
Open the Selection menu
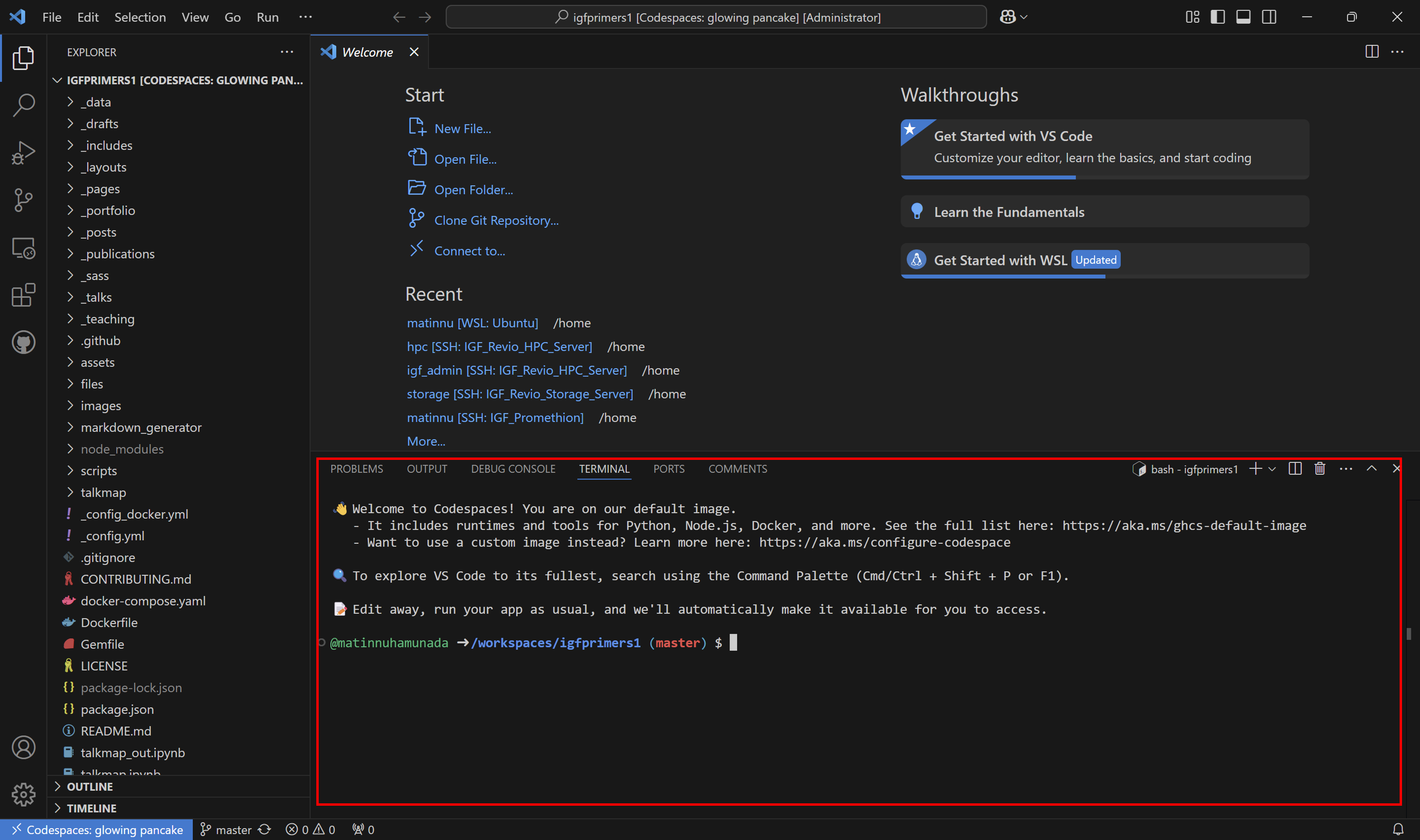point(140,17)
